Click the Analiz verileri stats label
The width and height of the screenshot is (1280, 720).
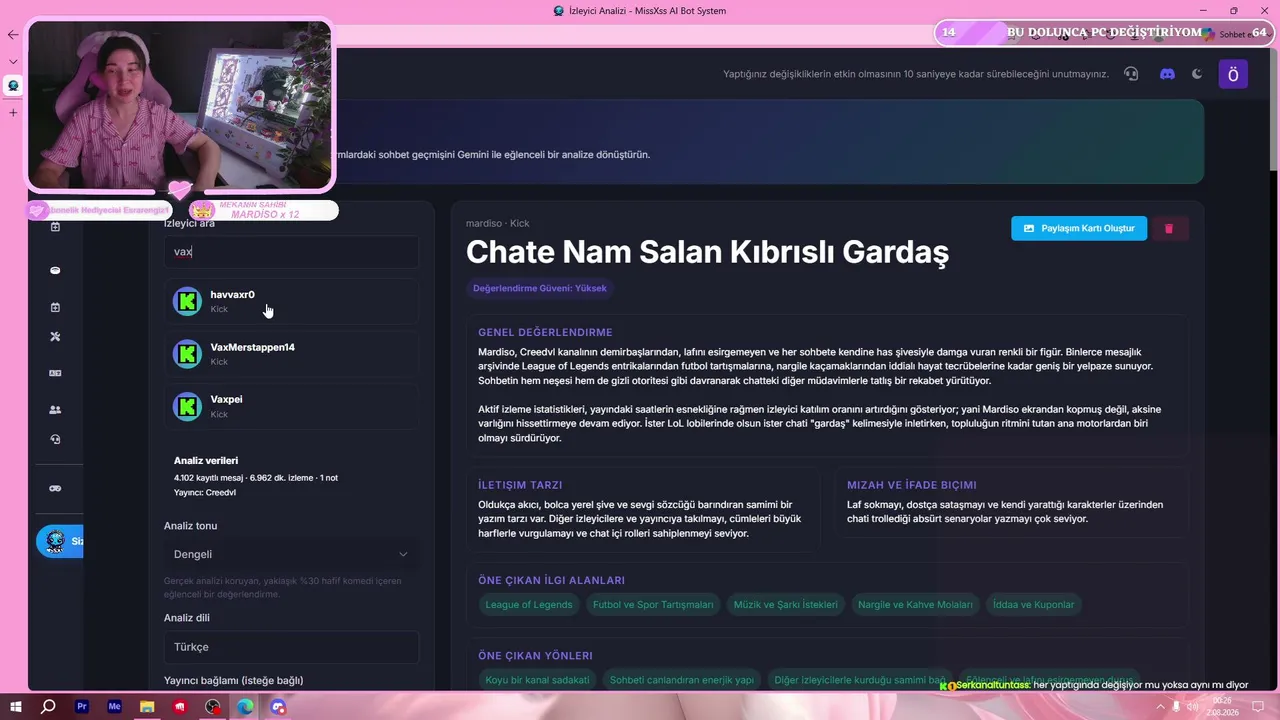tap(206, 461)
